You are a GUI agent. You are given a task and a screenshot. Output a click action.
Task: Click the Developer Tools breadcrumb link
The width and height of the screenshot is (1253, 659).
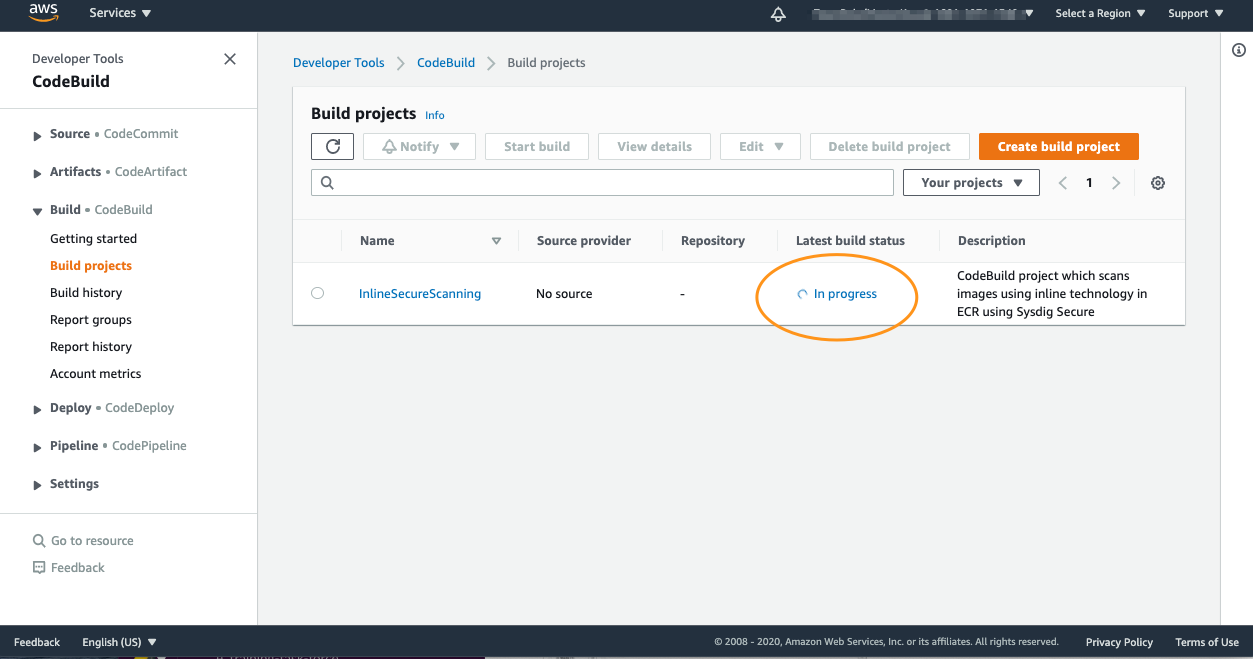339,63
